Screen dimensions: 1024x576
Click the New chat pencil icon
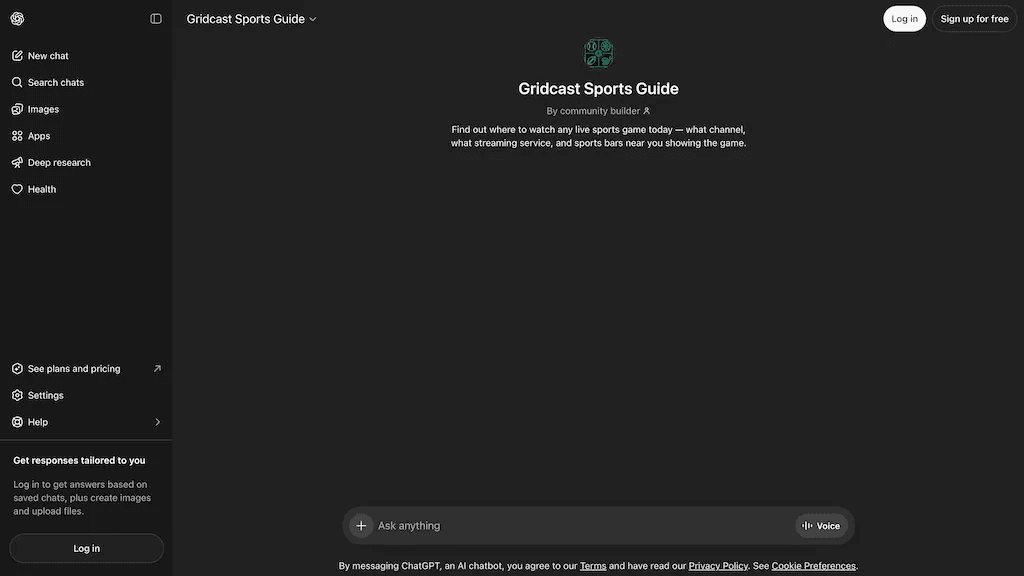[17, 56]
